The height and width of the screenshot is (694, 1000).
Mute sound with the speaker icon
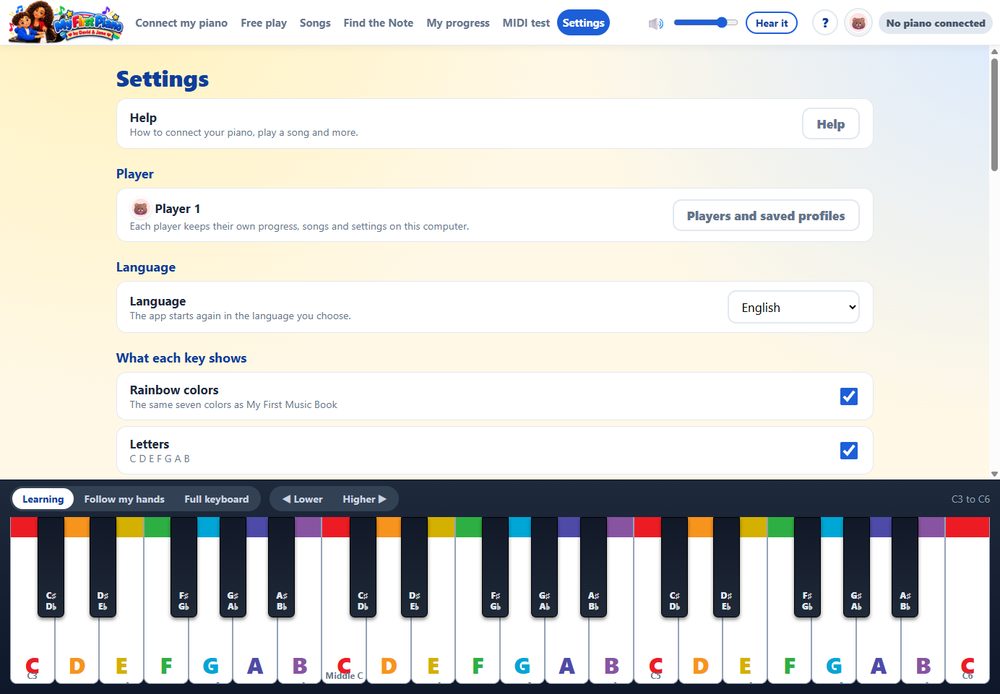656,24
